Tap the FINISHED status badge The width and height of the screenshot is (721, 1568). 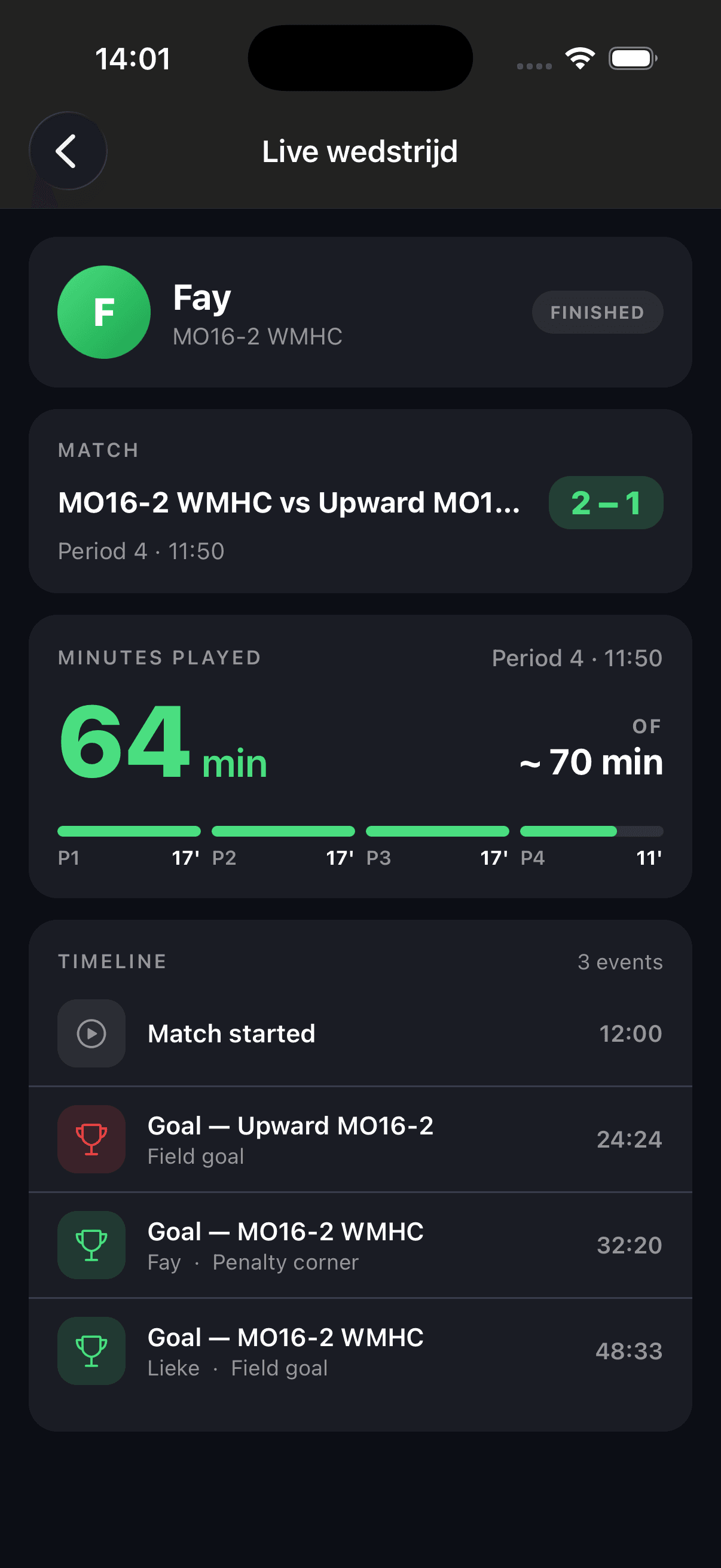(597, 312)
